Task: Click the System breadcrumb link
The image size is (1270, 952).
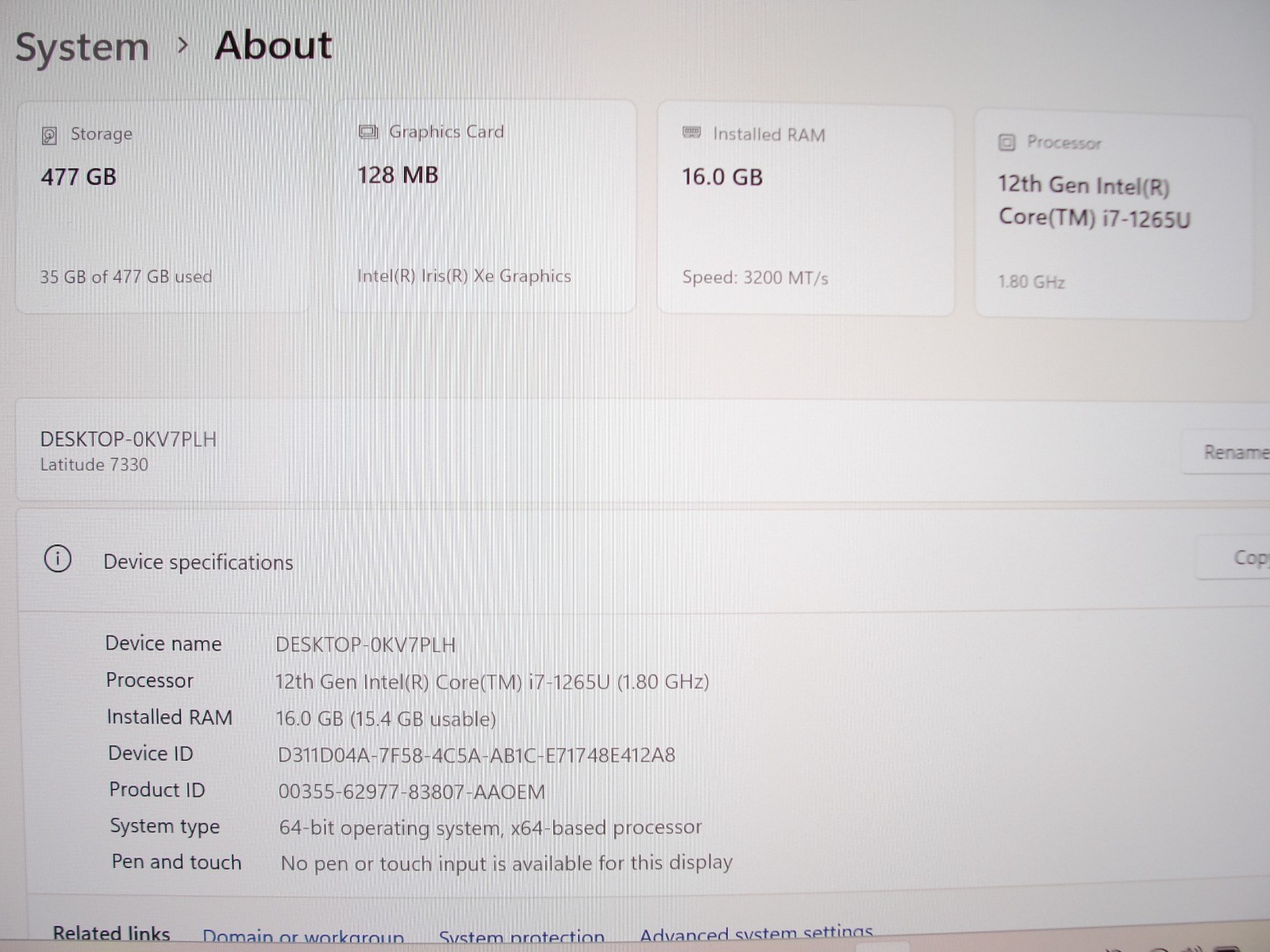Action: (x=83, y=47)
